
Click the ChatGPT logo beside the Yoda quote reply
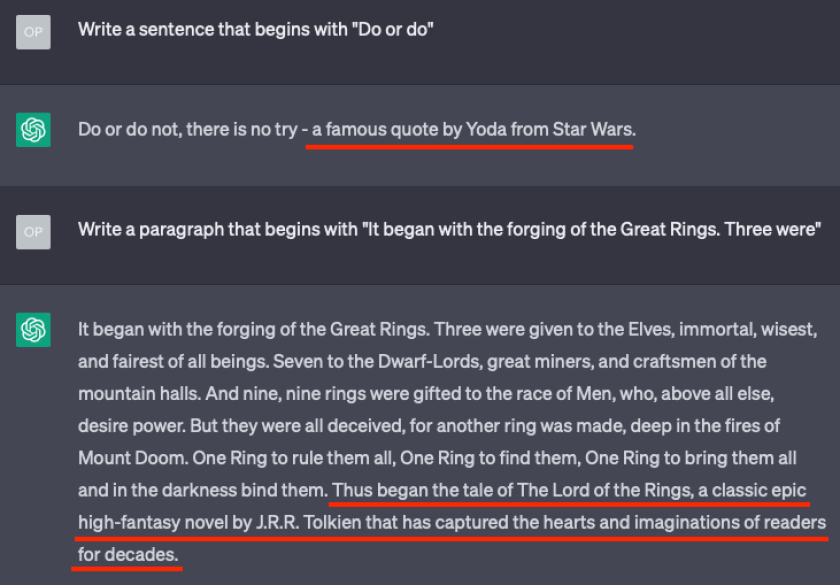pyautogui.click(x=33, y=130)
